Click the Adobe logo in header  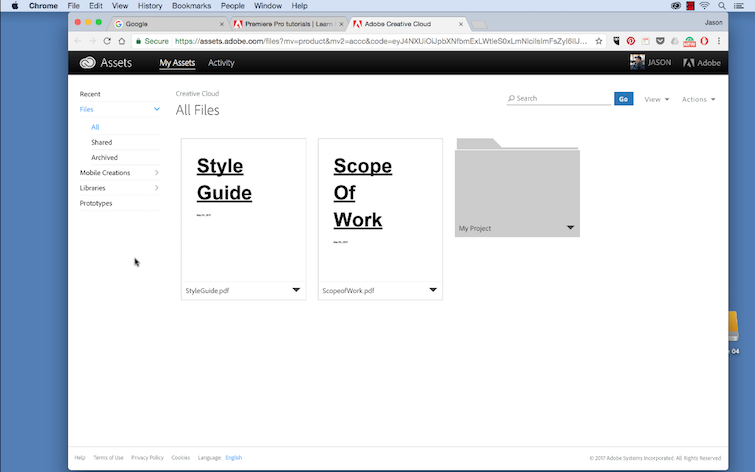coord(702,63)
